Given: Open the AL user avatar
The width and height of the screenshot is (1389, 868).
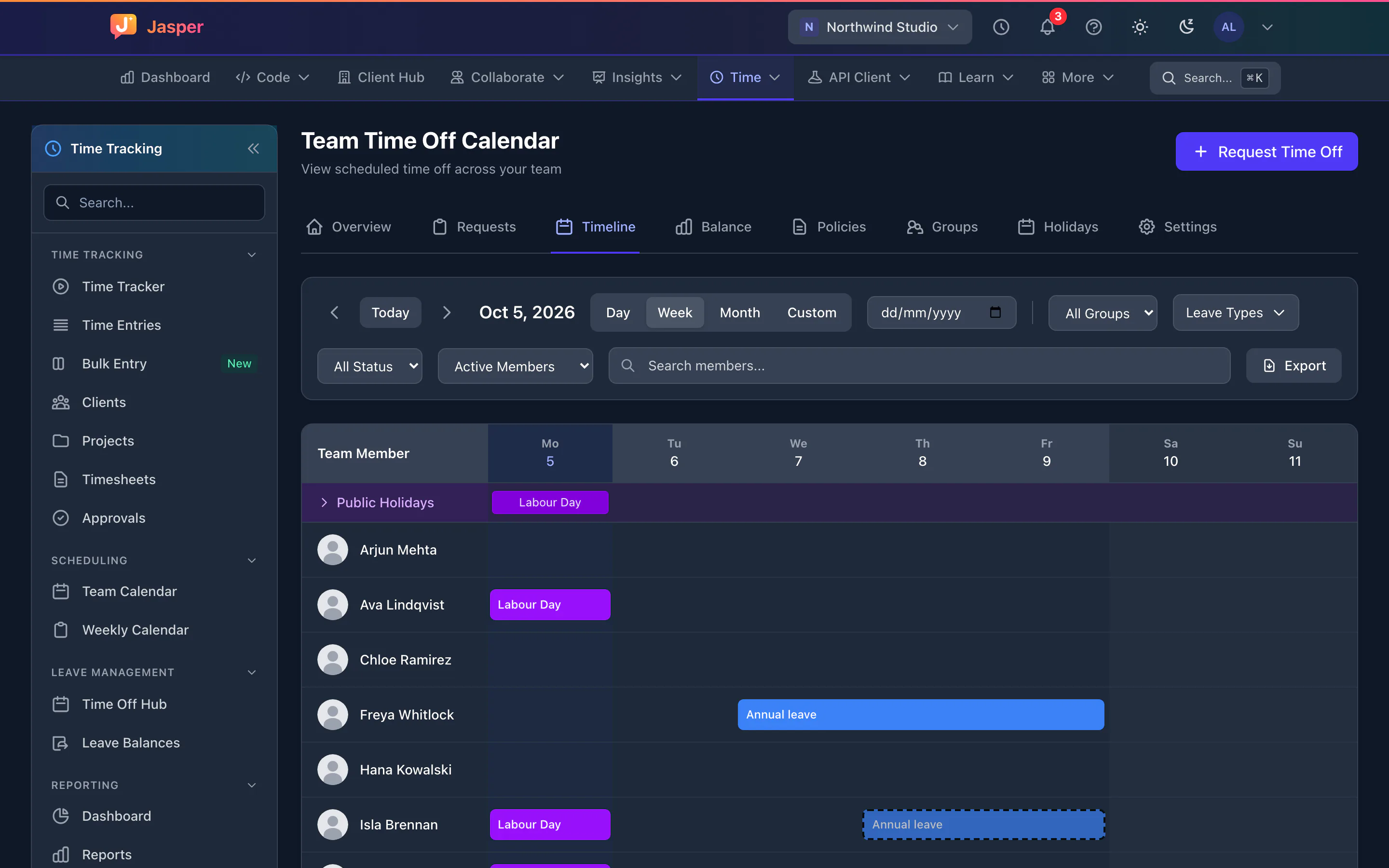Looking at the screenshot, I should [x=1228, y=27].
